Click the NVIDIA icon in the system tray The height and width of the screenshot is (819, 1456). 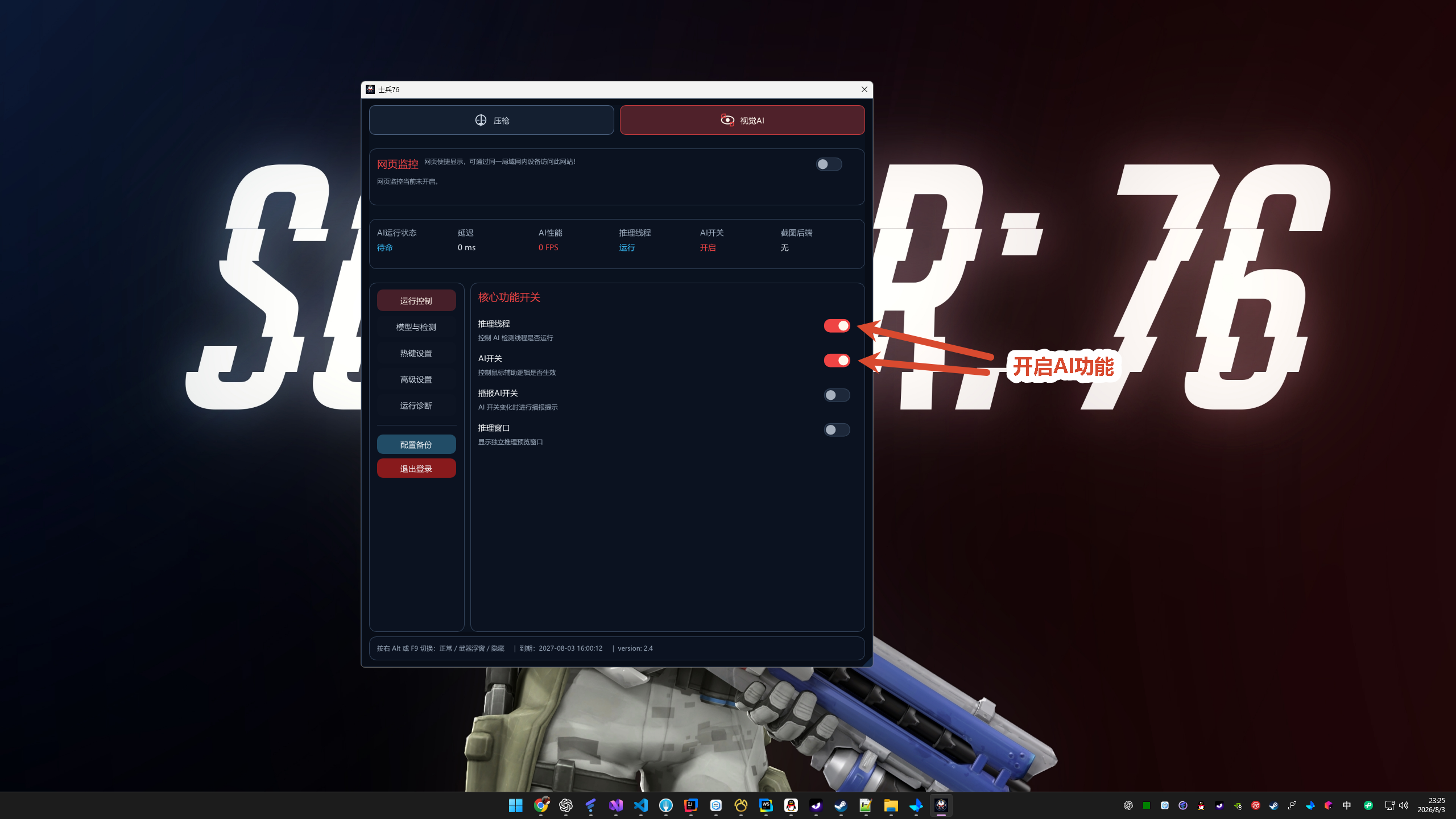(x=1238, y=805)
